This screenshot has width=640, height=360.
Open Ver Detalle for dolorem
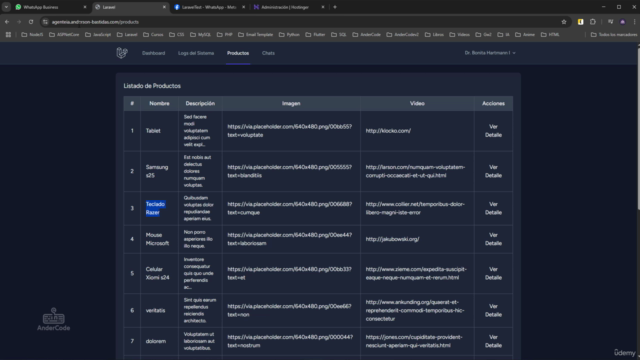(x=493, y=341)
